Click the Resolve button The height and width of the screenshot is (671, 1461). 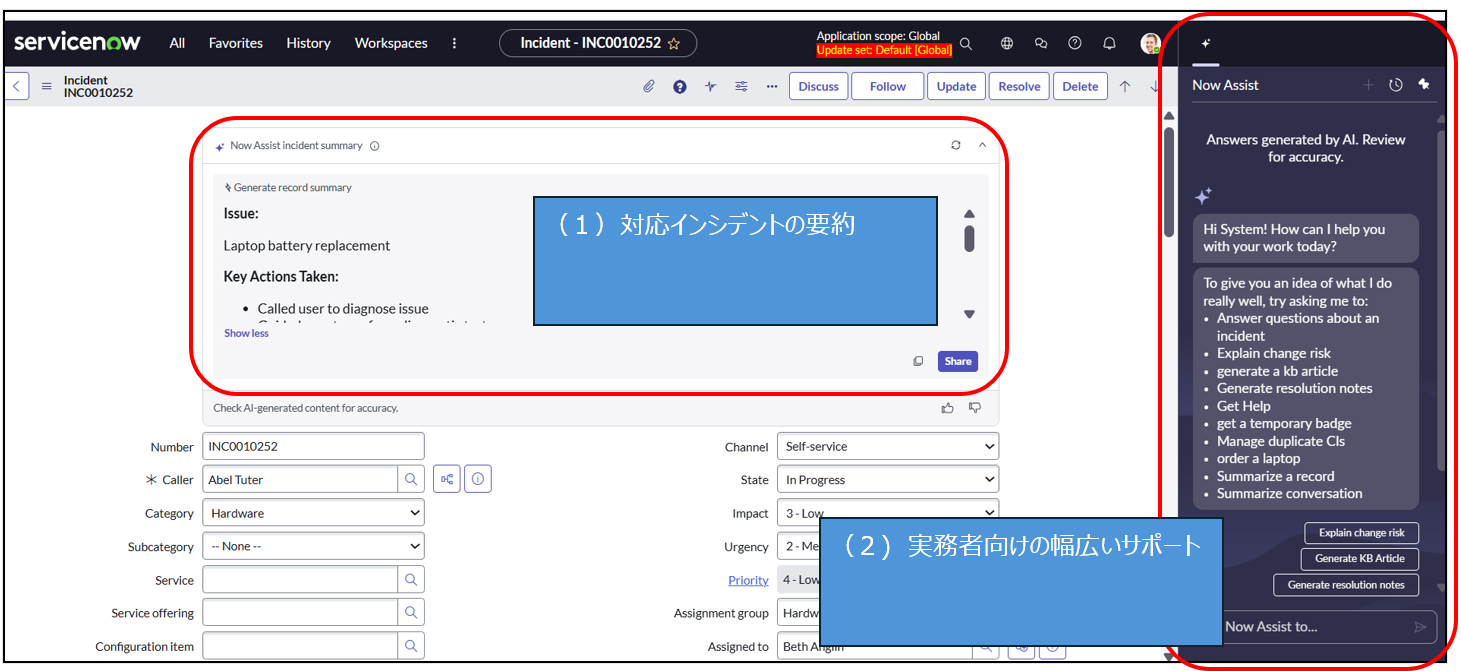1020,86
